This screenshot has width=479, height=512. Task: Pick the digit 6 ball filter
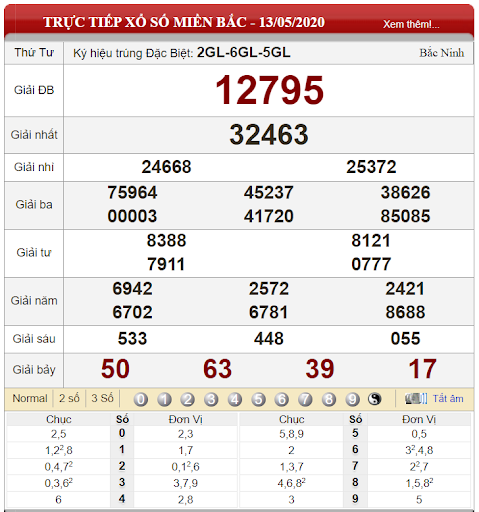tap(282, 399)
